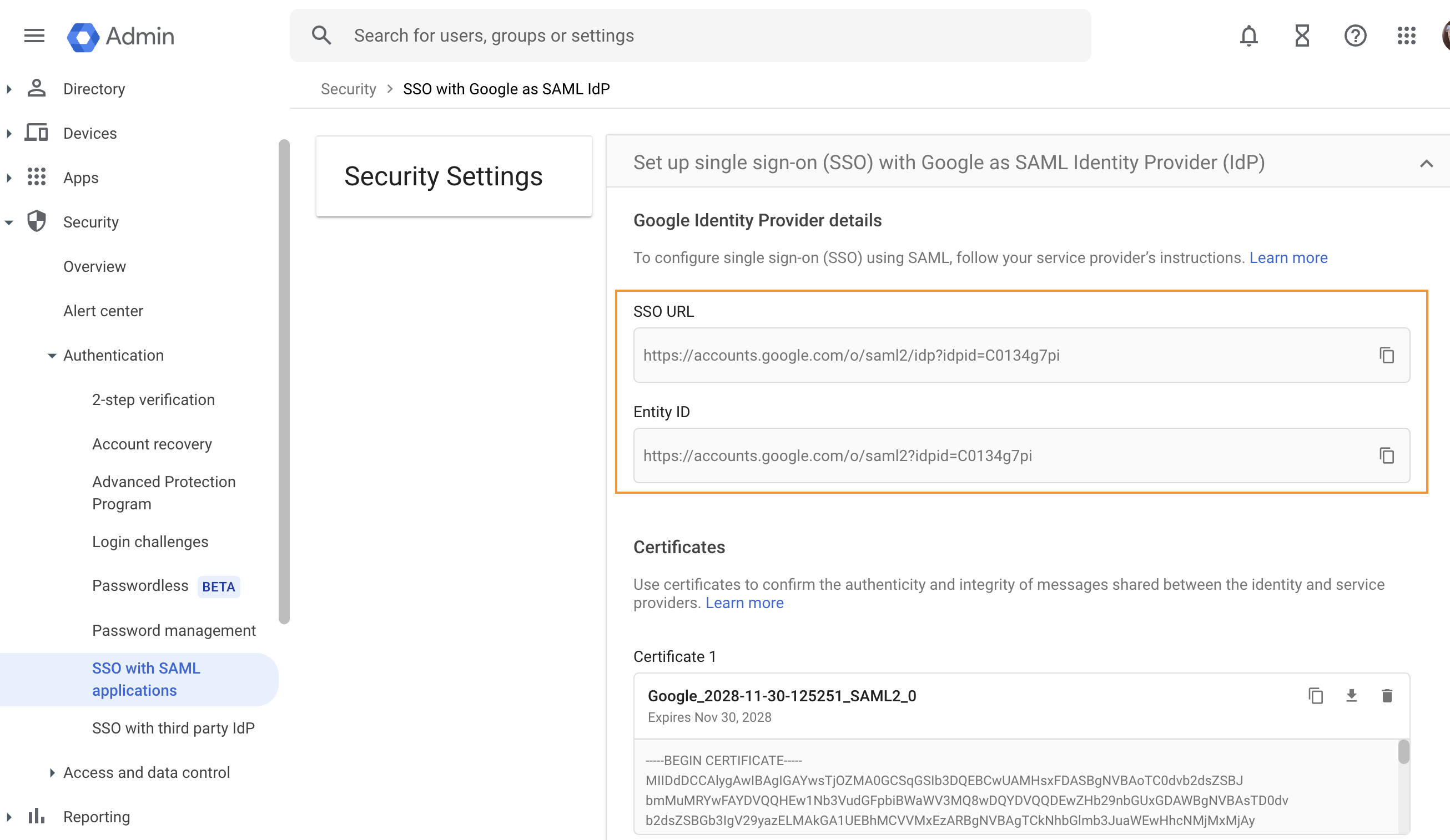Collapse the Security section arrow
The height and width of the screenshot is (840, 1450).
pyautogui.click(x=9, y=222)
